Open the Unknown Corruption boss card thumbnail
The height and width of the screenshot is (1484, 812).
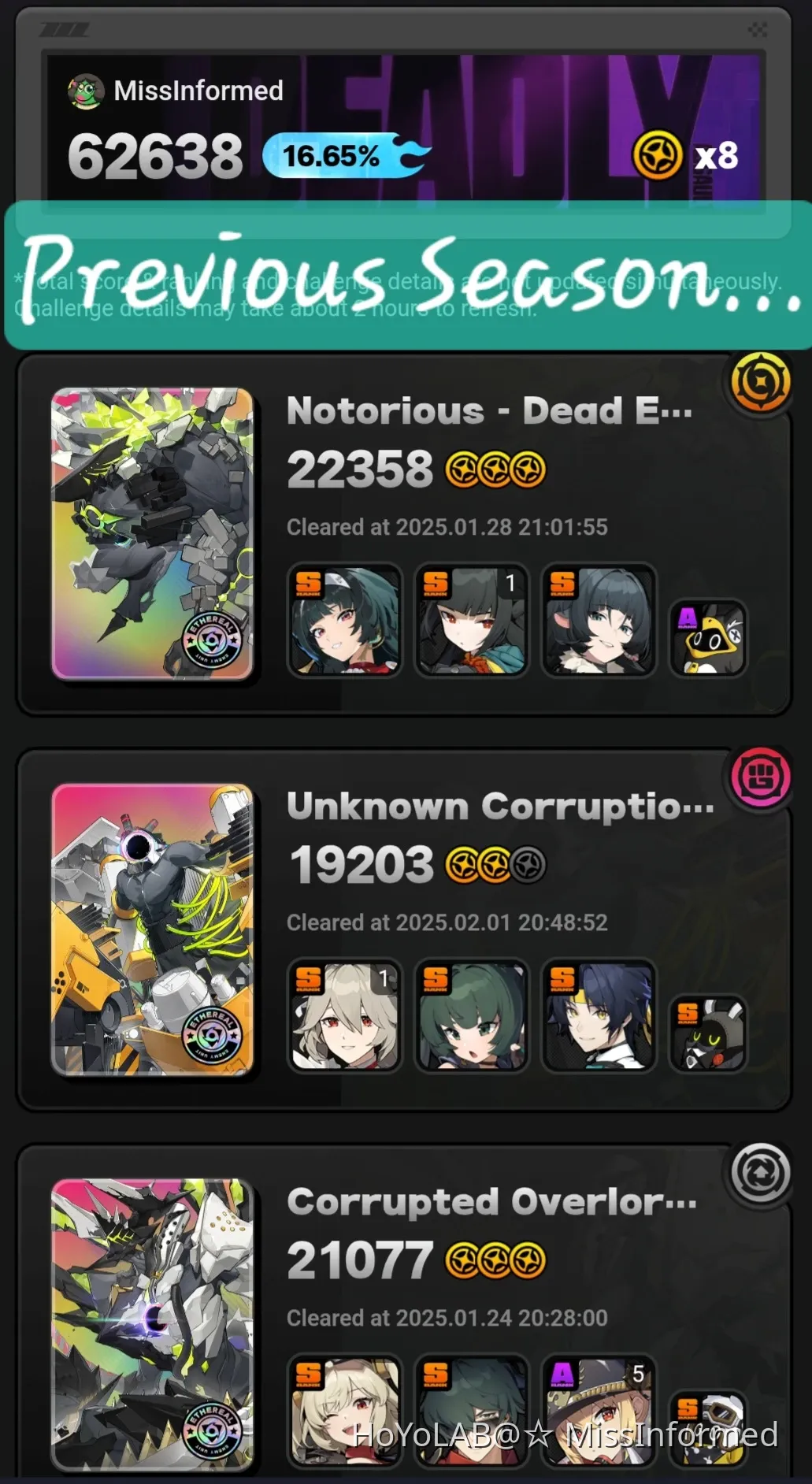(153, 929)
